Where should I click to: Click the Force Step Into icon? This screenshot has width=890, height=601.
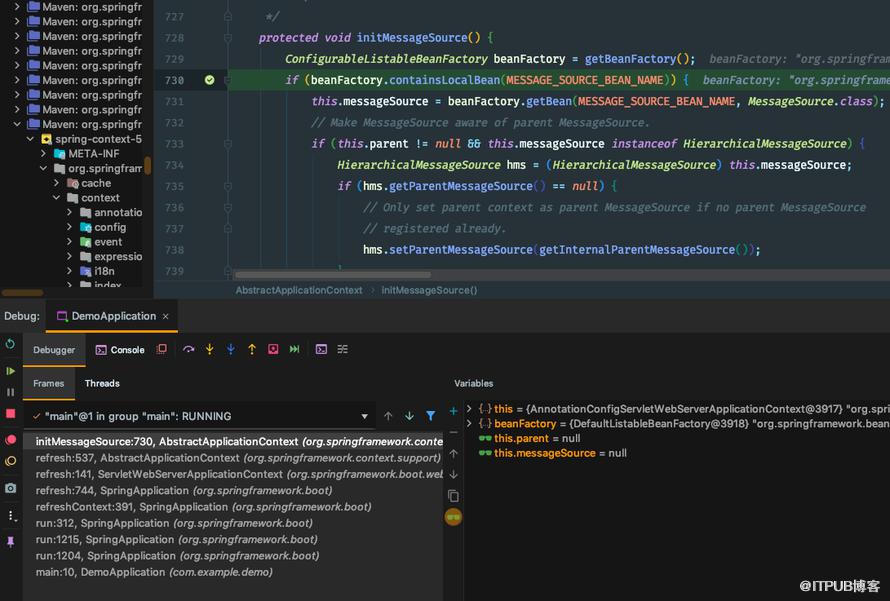point(230,350)
